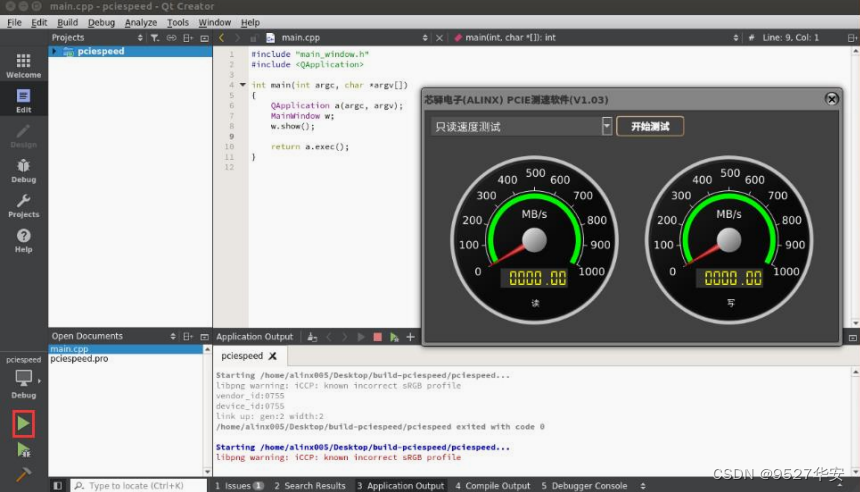The width and height of the screenshot is (860, 492).
Task: Re-run the application in output pane
Action: (x=361, y=337)
